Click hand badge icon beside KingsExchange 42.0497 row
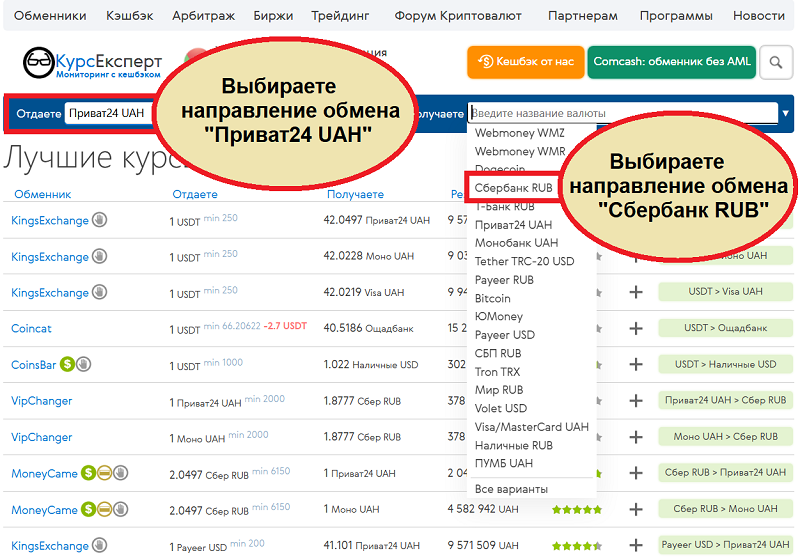The width and height of the screenshot is (800, 560). click(99, 220)
